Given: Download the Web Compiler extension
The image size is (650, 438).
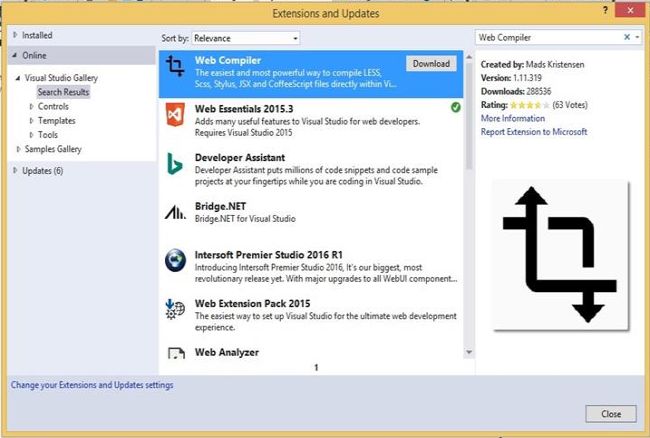Looking at the screenshot, I should pyautogui.click(x=431, y=63).
